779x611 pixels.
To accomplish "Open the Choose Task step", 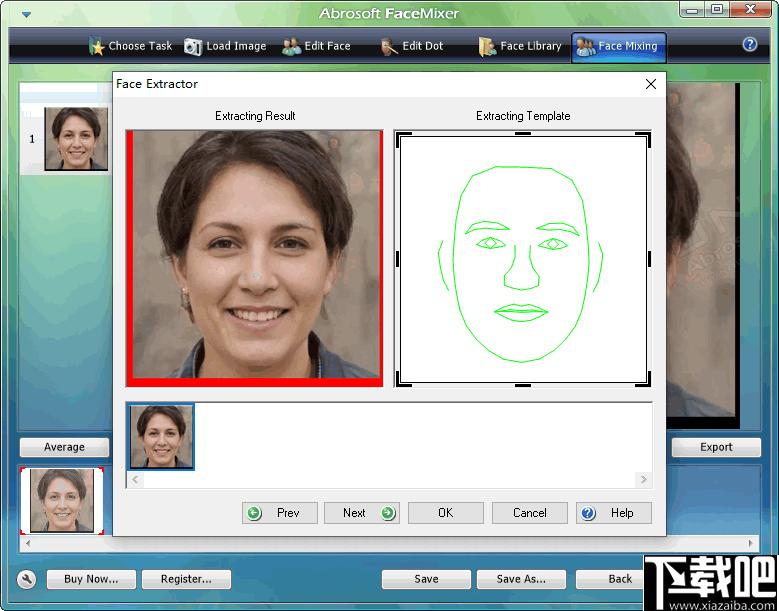I will (x=131, y=46).
